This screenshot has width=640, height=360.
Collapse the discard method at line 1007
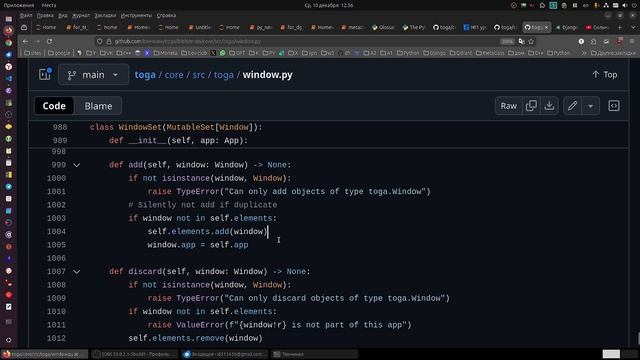[76, 272]
